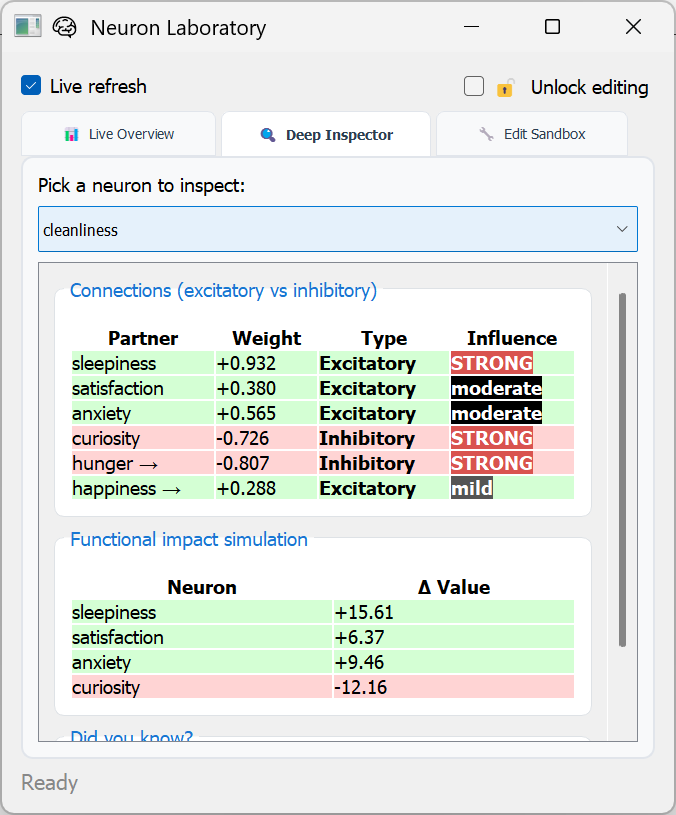Click the Connections (excitatory vs inhibitory) heading

point(222,291)
